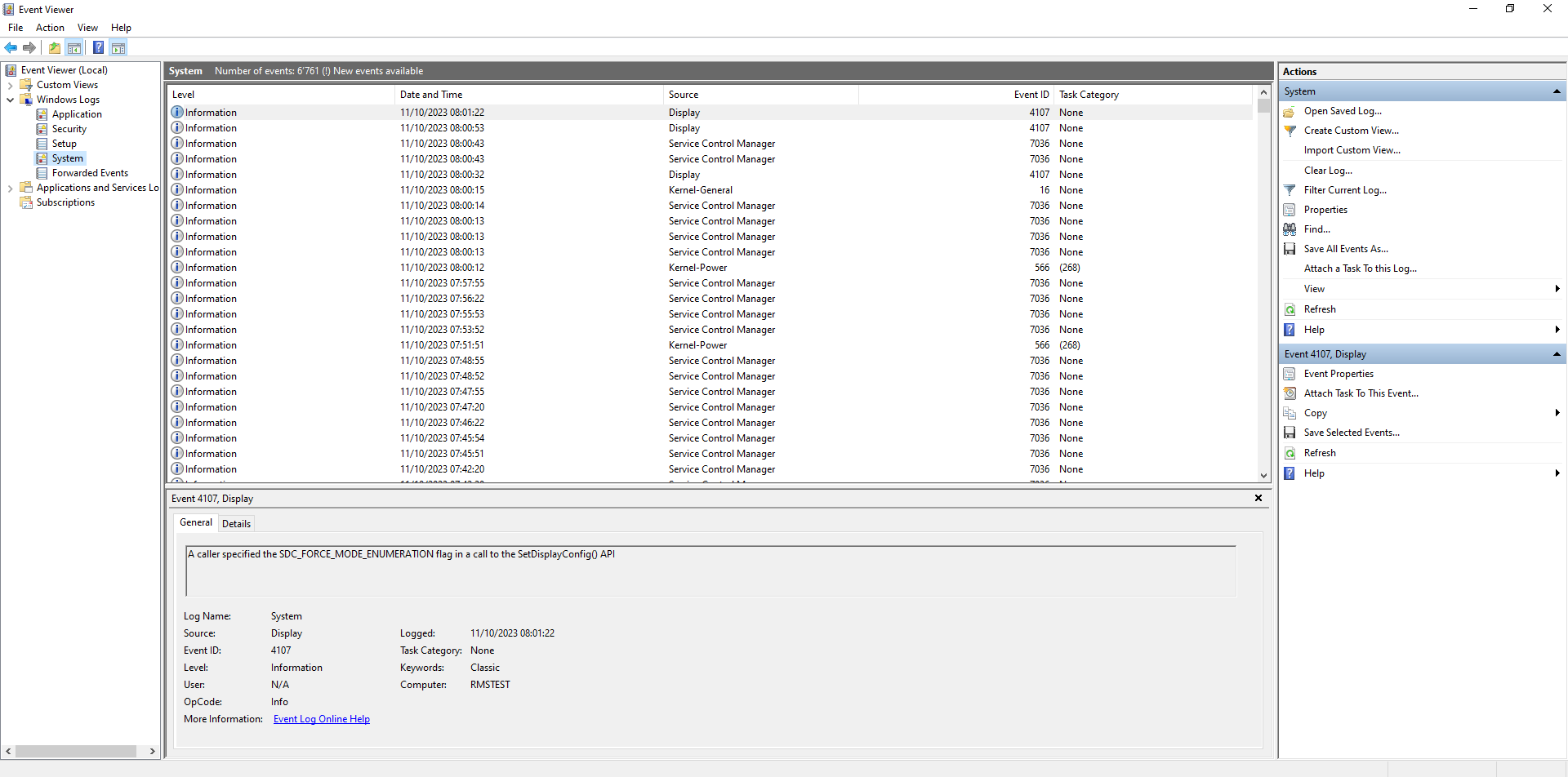Open the File menu
This screenshot has height=777, width=1568.
tap(16, 28)
